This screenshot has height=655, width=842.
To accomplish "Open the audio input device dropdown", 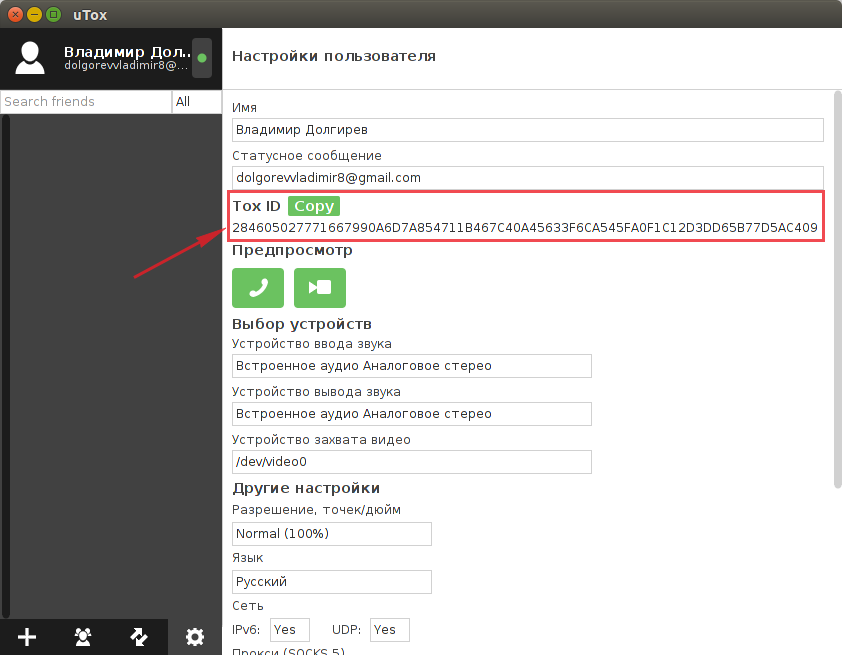I will tap(412, 366).
